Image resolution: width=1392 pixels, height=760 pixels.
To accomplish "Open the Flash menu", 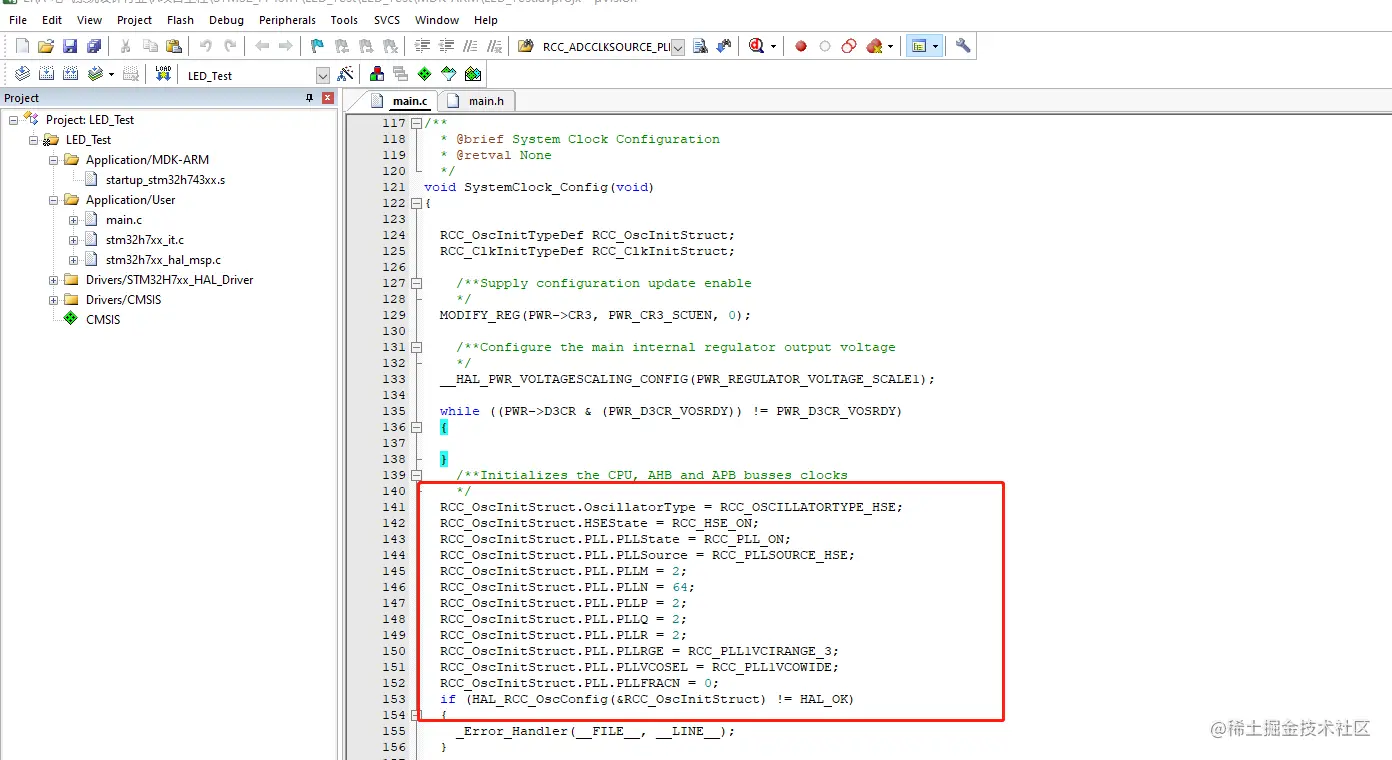I will pos(181,20).
